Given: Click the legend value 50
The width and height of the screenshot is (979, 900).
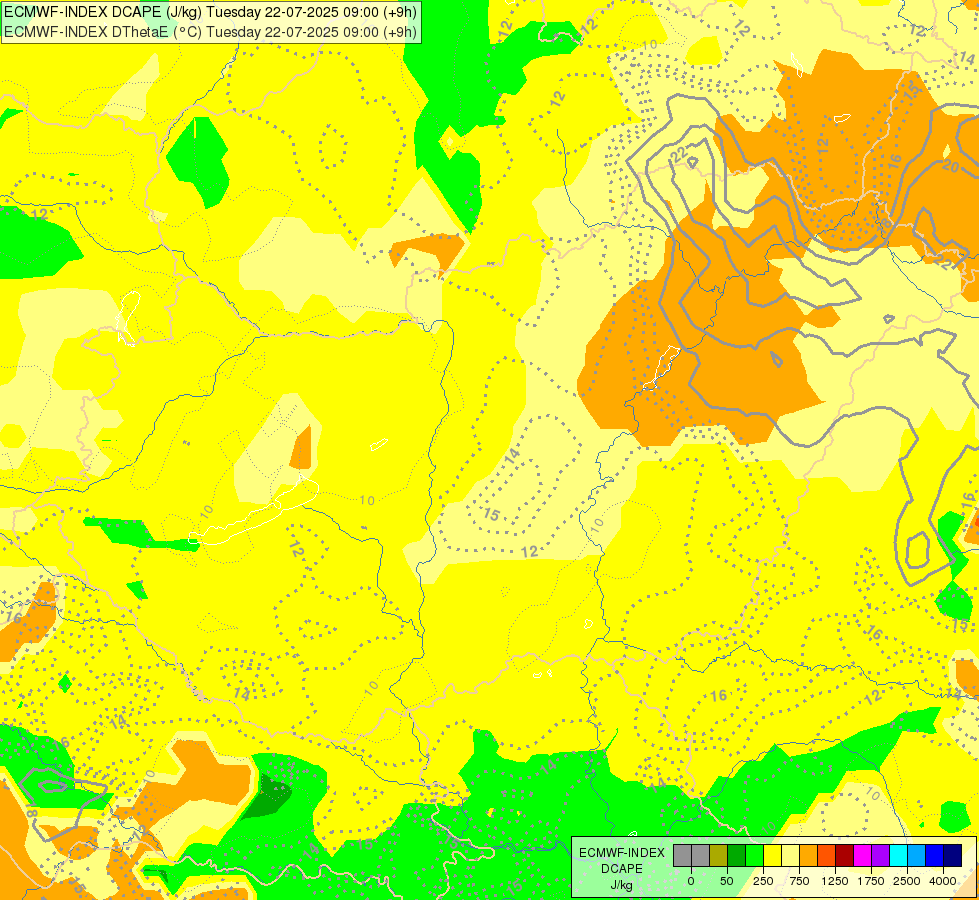Looking at the screenshot, I should 727,881.
